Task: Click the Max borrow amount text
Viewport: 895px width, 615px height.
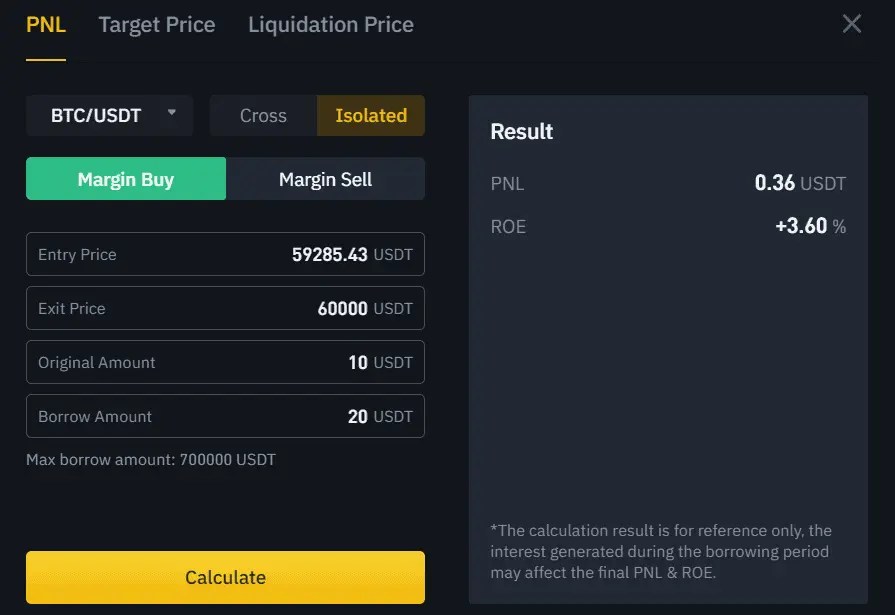Action: pos(151,460)
